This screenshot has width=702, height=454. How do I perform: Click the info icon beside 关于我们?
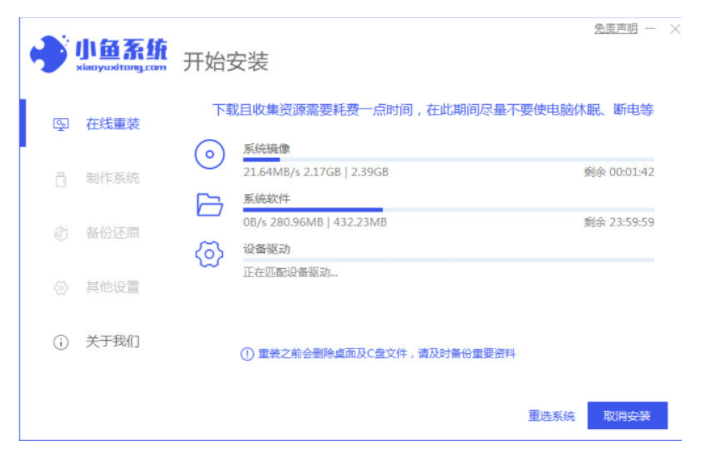tap(60, 342)
